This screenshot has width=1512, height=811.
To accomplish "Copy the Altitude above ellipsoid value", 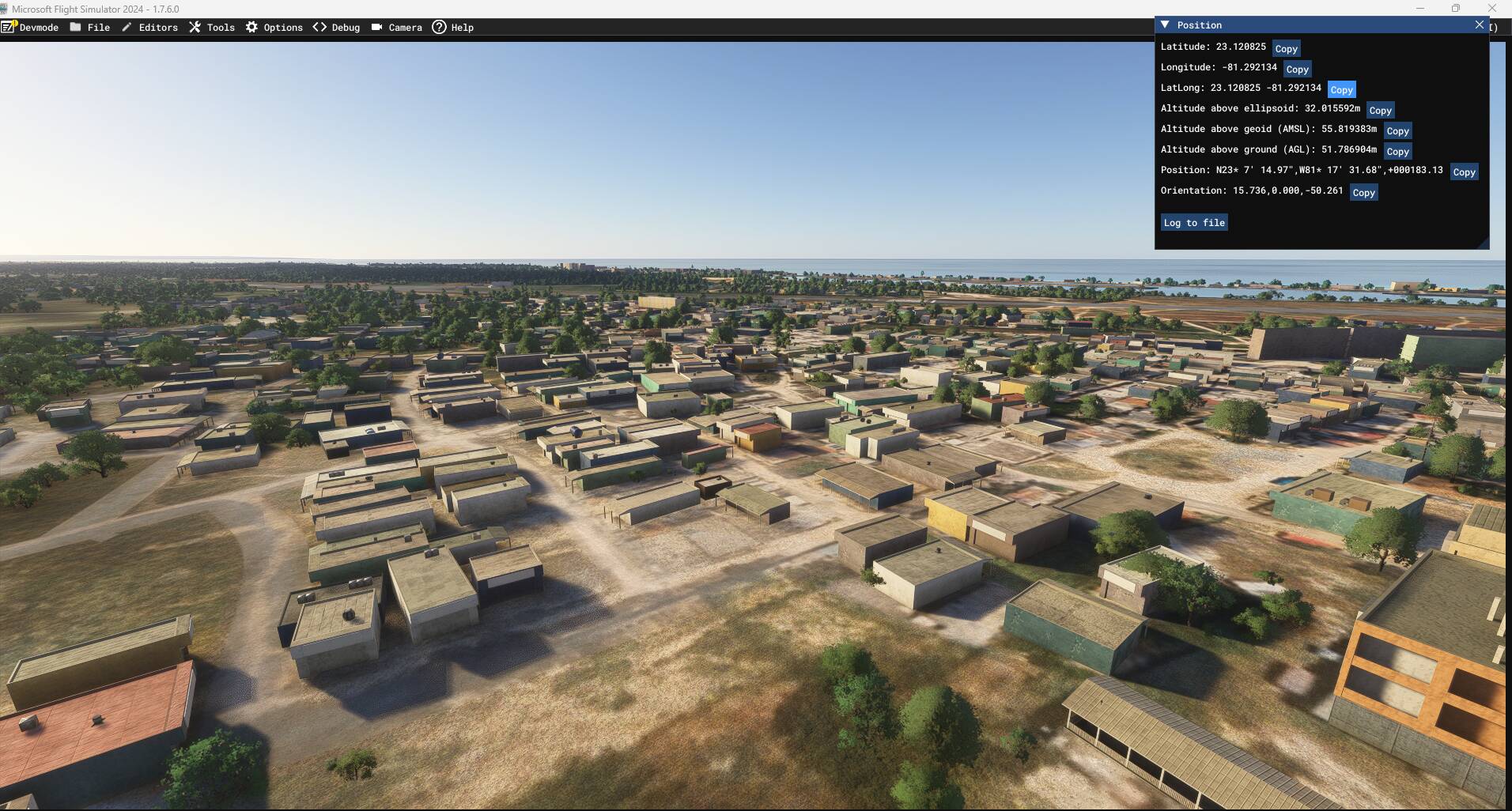I will (x=1381, y=110).
